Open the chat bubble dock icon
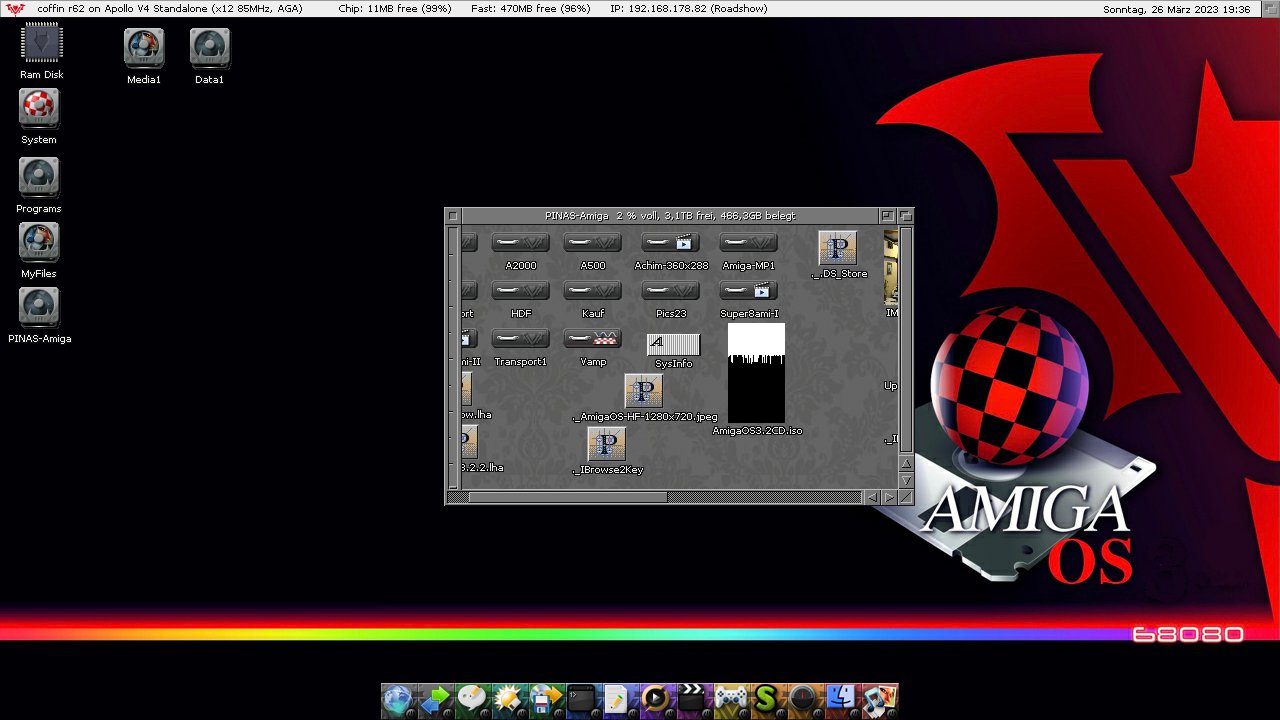Screen dimensions: 1280x720 click(472, 700)
